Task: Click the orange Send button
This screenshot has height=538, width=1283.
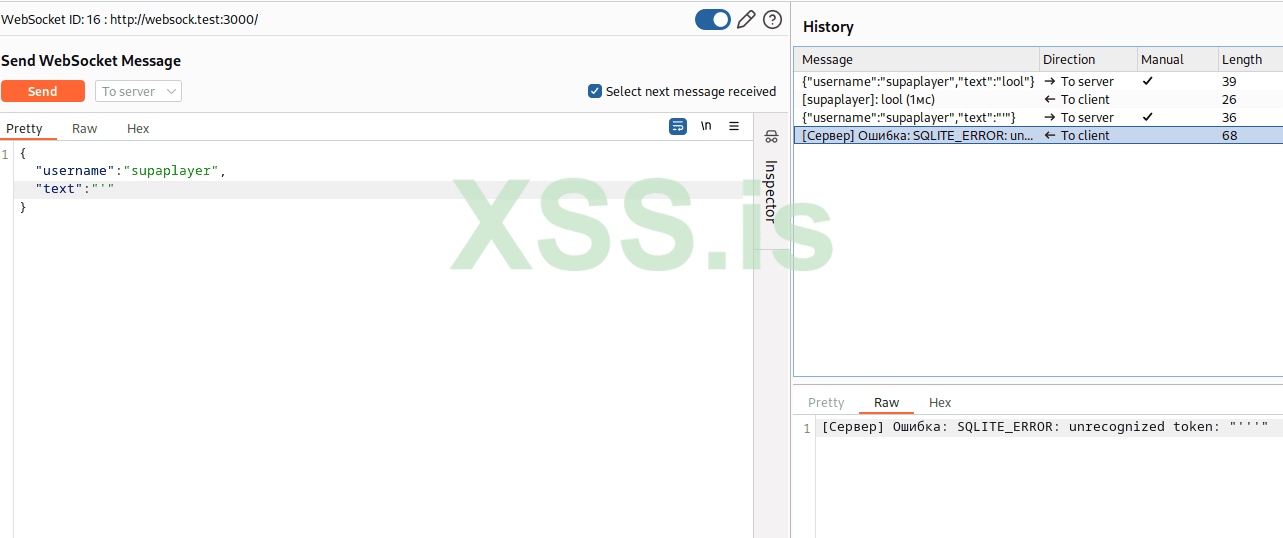Action: pos(43,91)
